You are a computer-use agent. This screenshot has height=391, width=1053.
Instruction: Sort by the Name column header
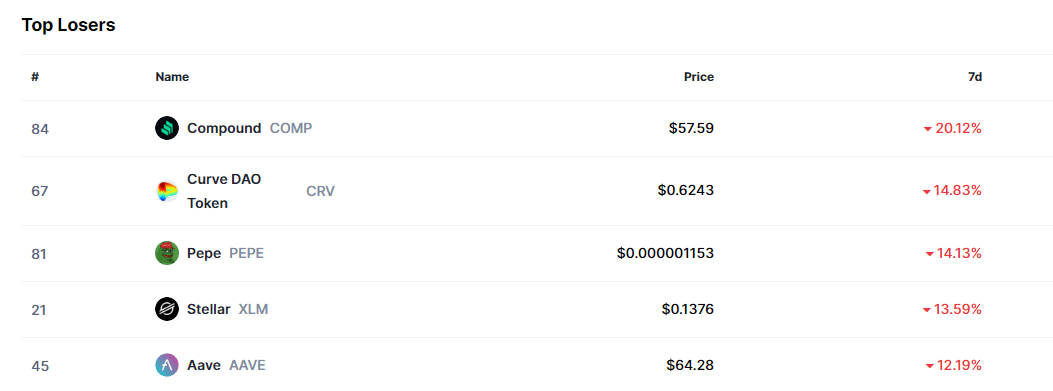[x=172, y=77]
